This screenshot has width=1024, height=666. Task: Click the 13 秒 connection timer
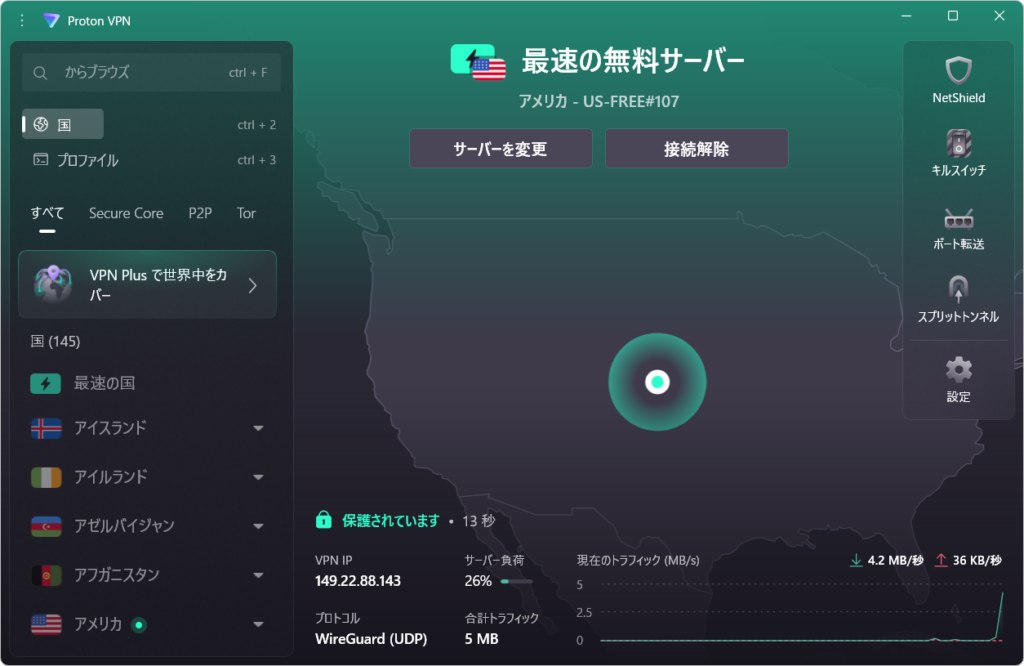479,521
